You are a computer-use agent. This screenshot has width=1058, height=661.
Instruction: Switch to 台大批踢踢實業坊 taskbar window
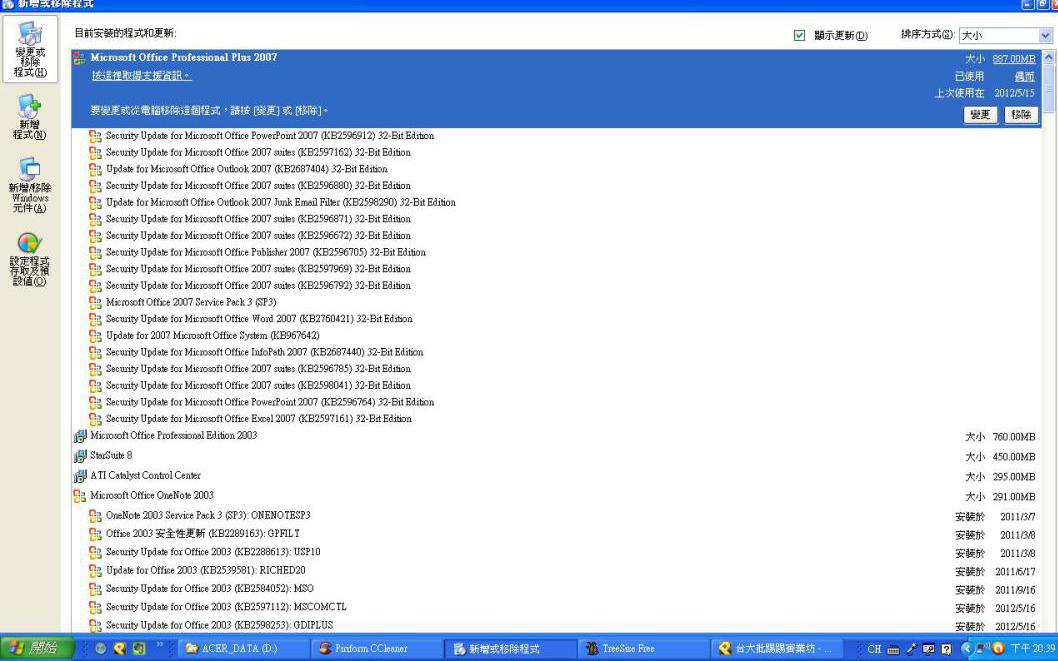coord(778,649)
